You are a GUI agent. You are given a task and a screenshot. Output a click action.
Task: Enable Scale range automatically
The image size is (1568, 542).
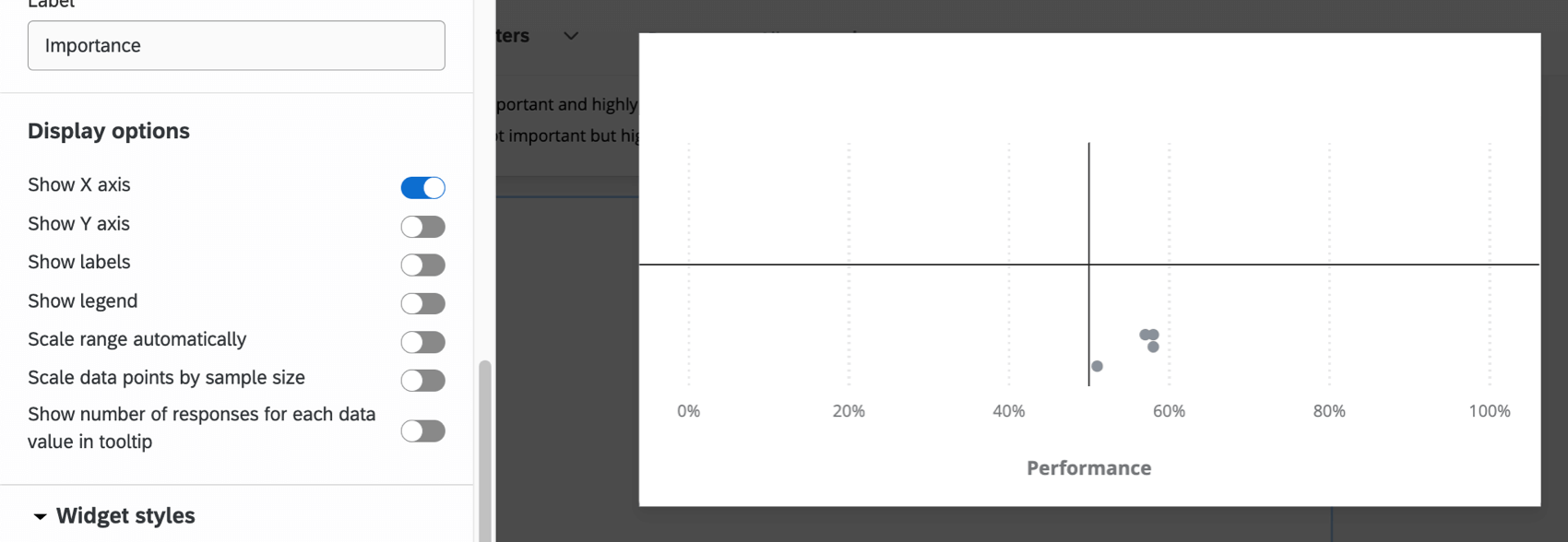point(422,342)
